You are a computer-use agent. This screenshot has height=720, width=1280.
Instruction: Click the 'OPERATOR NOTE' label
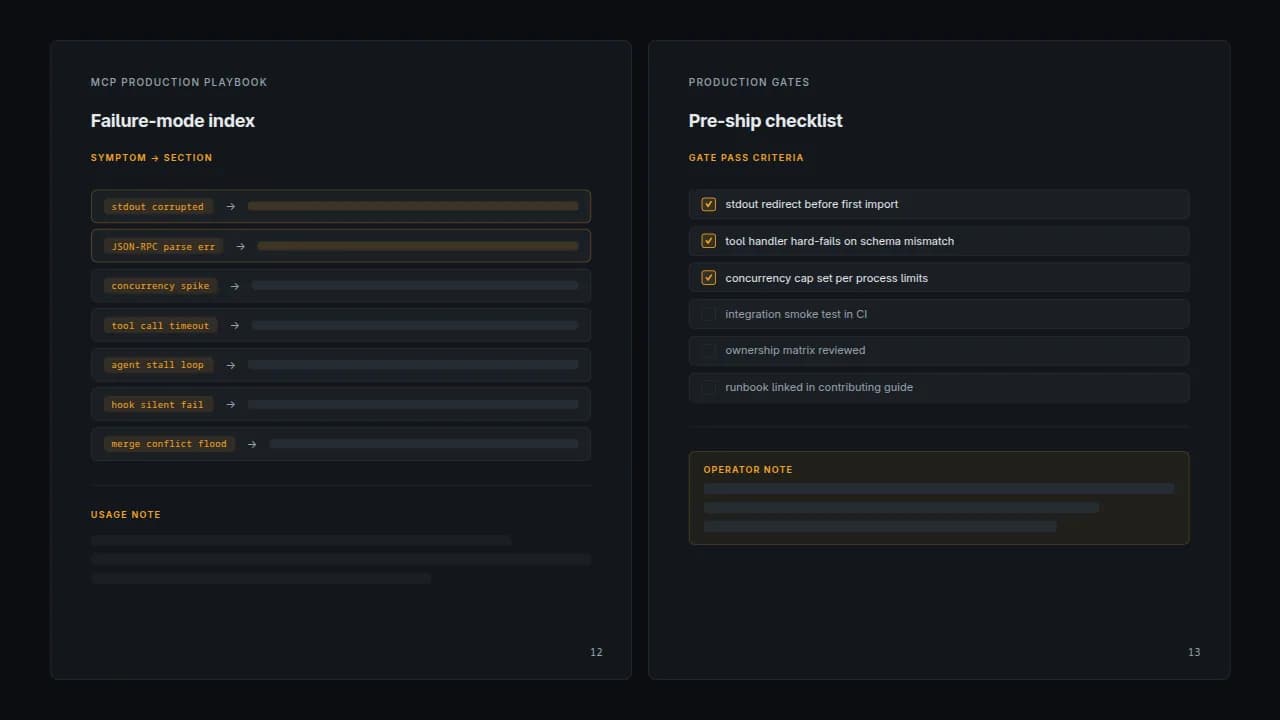pyautogui.click(x=748, y=470)
